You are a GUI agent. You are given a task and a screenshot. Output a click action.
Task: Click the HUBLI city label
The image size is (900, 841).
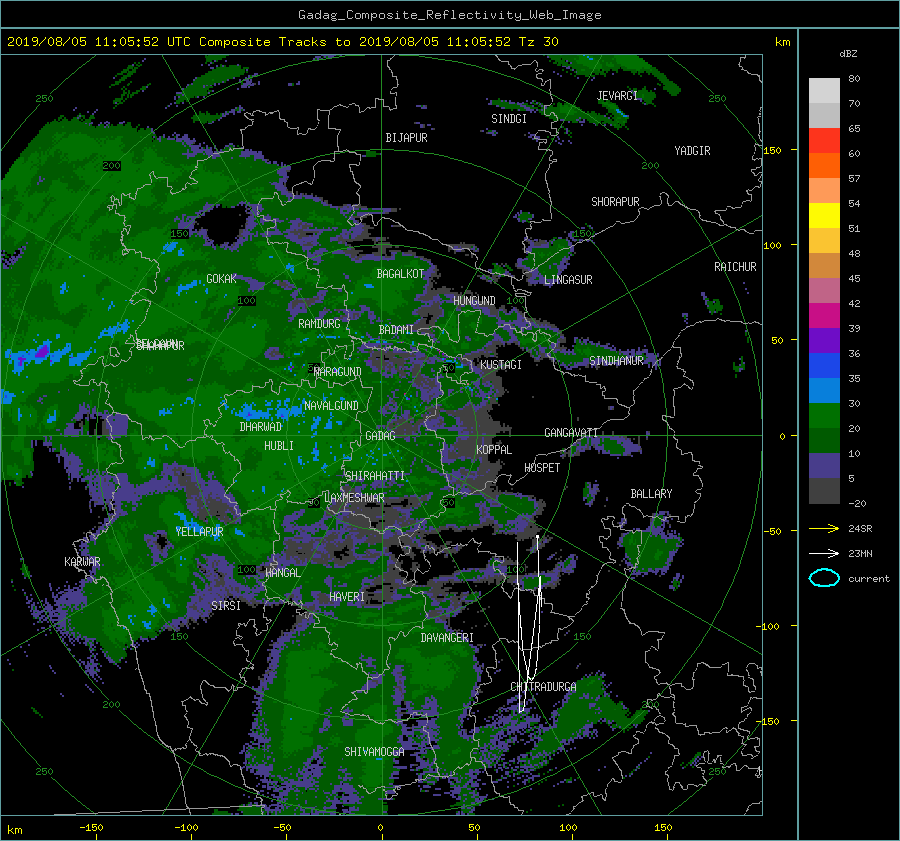pyautogui.click(x=279, y=445)
